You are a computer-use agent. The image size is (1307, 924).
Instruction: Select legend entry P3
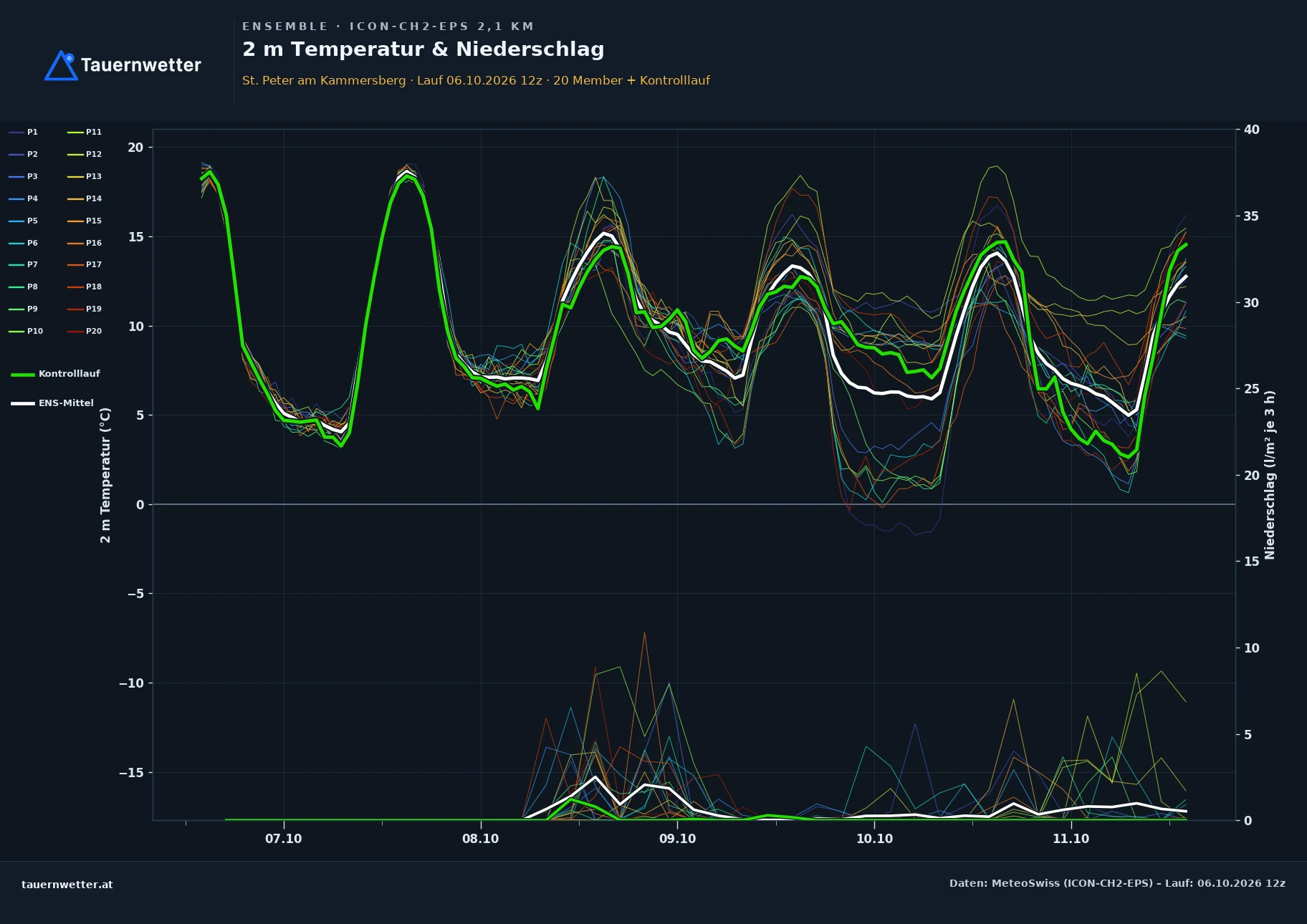pos(23,176)
